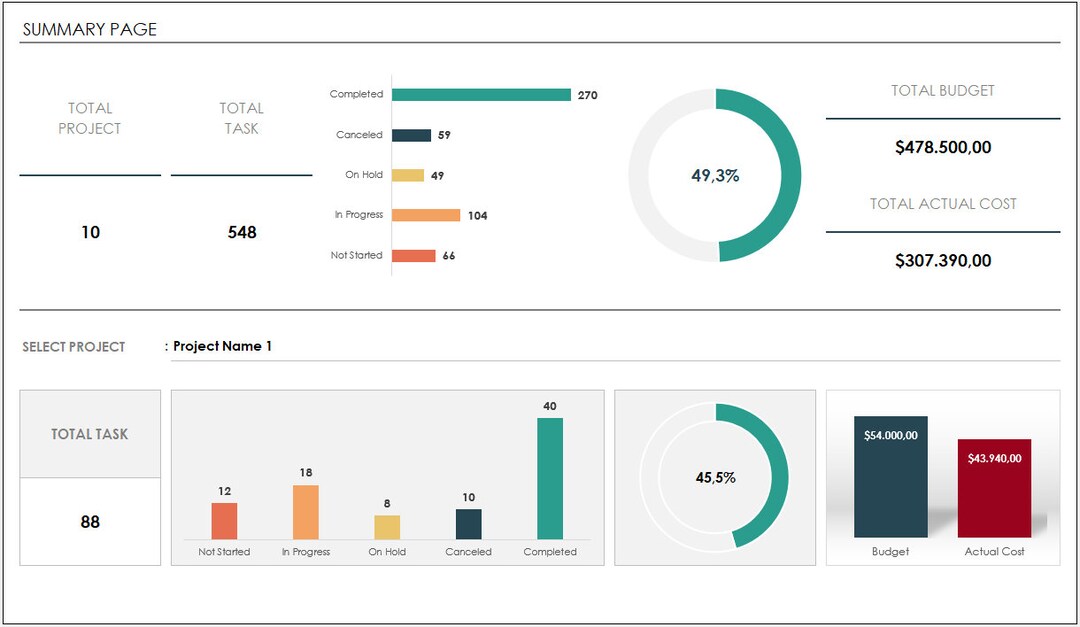The height and width of the screenshot is (627, 1080).
Task: Open the Project Name 1 selector
Action: 222,346
